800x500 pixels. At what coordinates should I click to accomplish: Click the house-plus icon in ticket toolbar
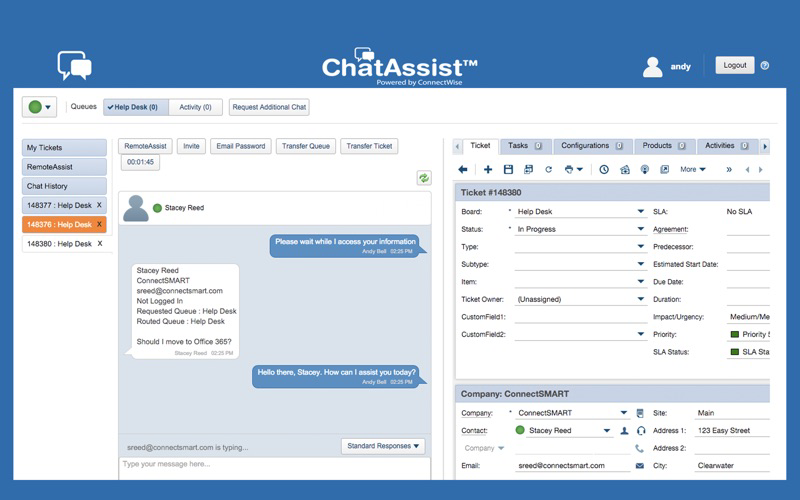point(624,169)
